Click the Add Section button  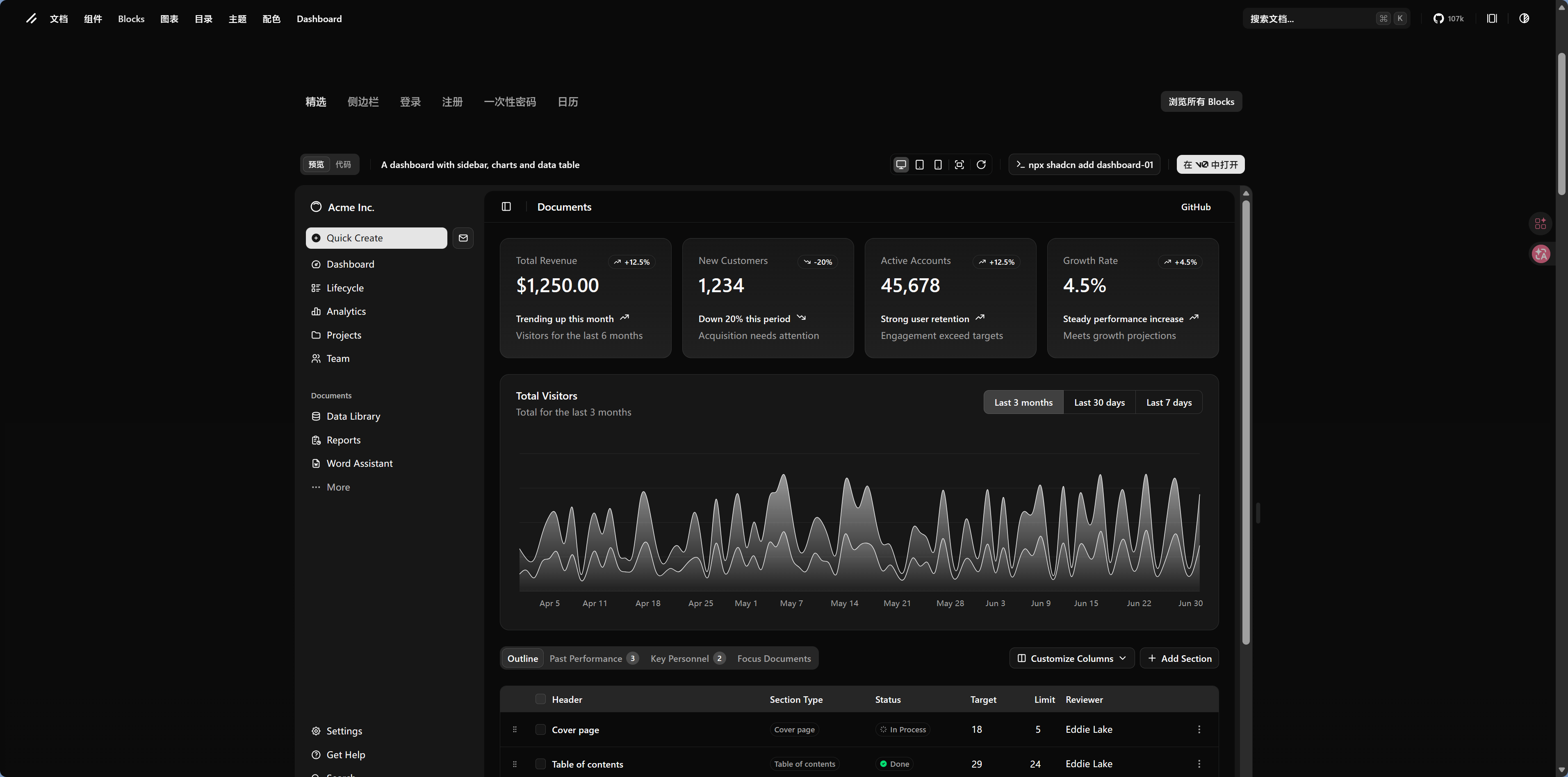[1179, 658]
